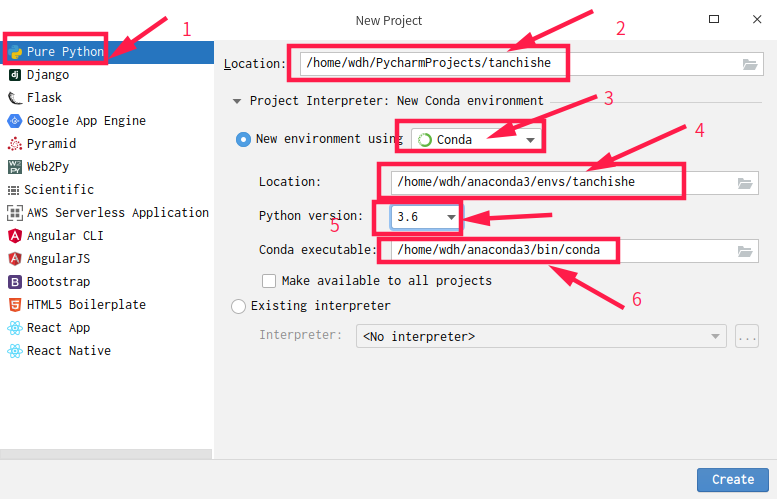Click the Flask project icon

15,98
